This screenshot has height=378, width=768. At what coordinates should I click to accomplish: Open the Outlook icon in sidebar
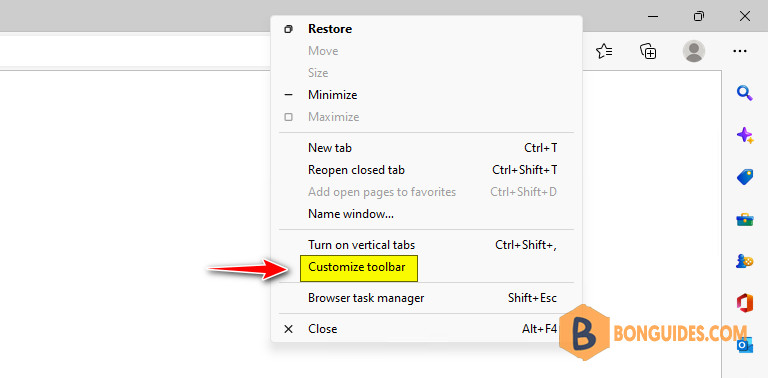click(x=744, y=344)
